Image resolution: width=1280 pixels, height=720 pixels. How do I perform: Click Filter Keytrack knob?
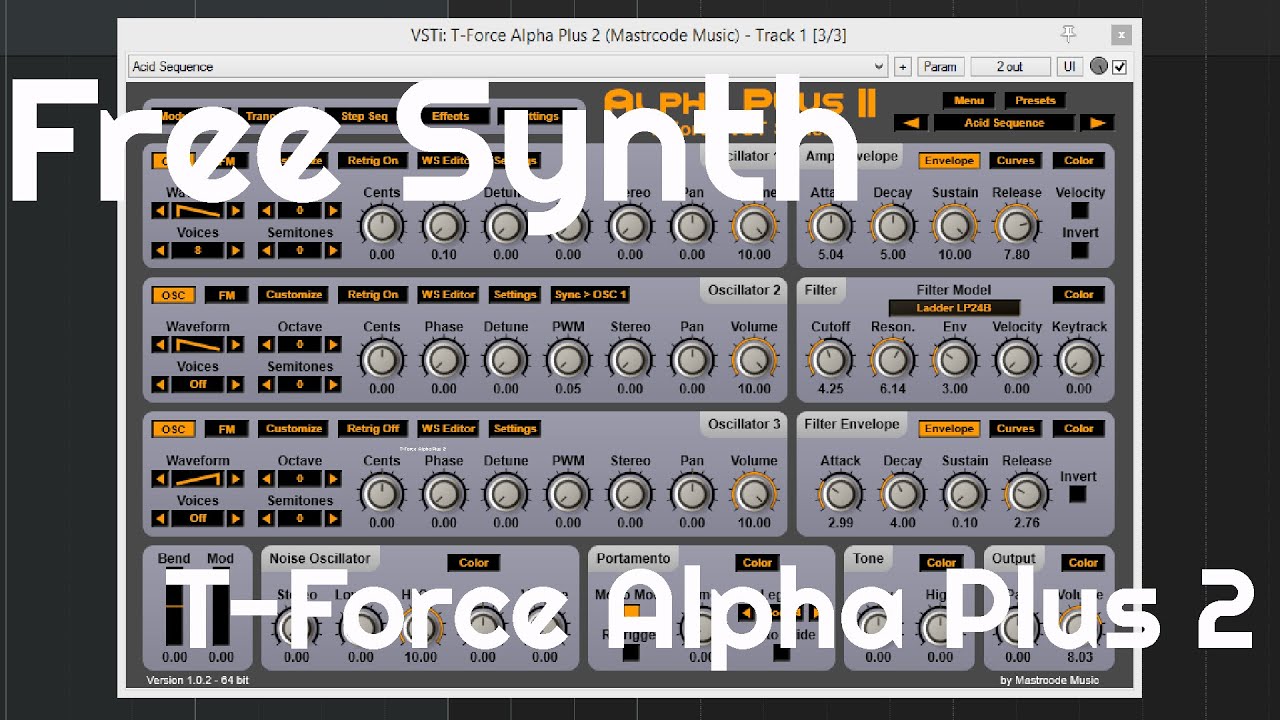coord(1078,359)
